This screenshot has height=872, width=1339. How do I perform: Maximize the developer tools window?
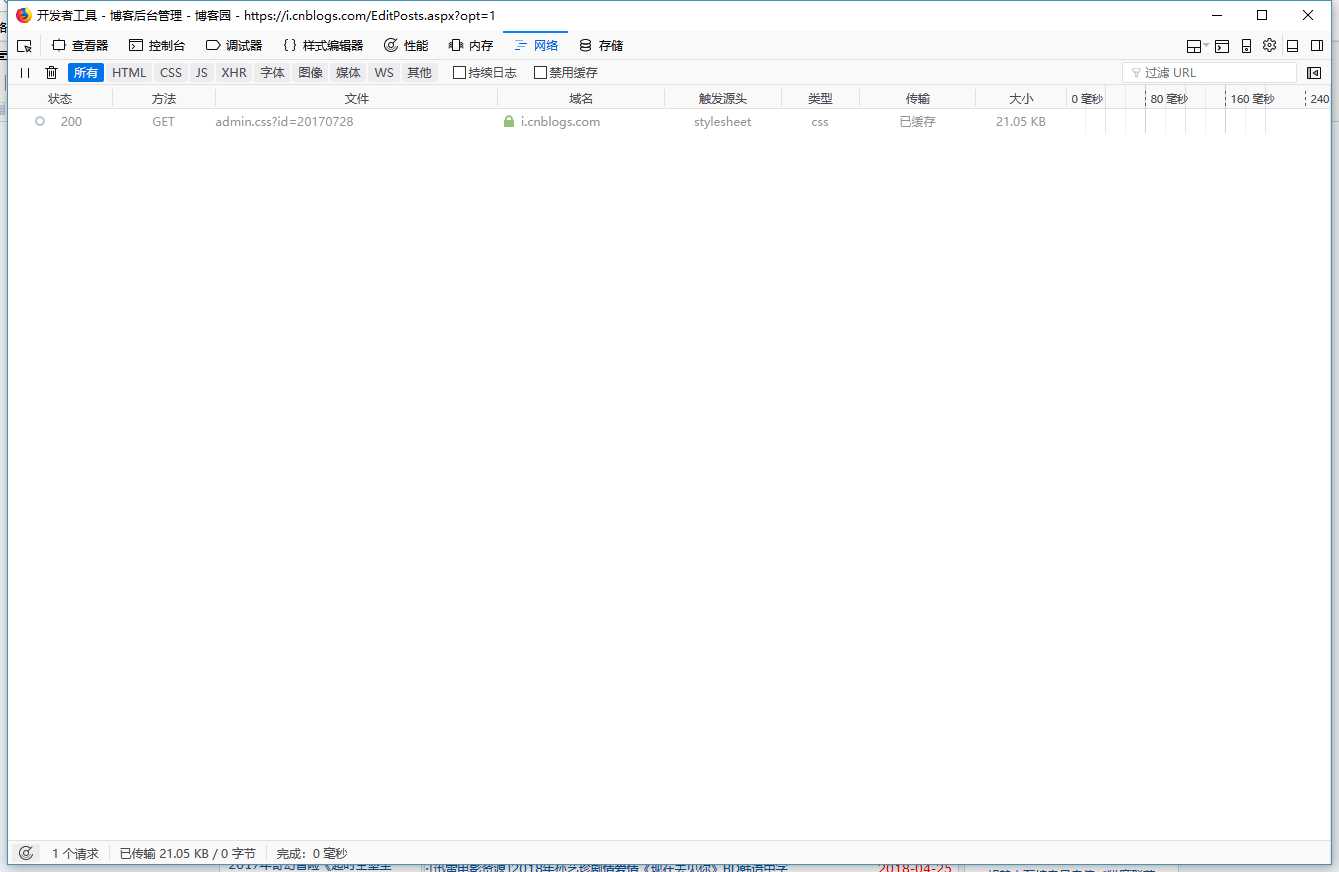pos(1262,15)
